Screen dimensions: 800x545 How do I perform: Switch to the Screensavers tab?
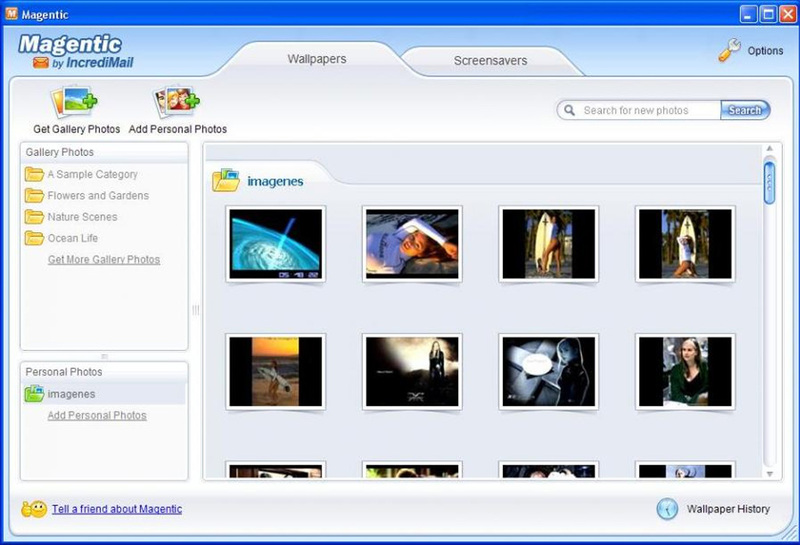click(x=490, y=61)
